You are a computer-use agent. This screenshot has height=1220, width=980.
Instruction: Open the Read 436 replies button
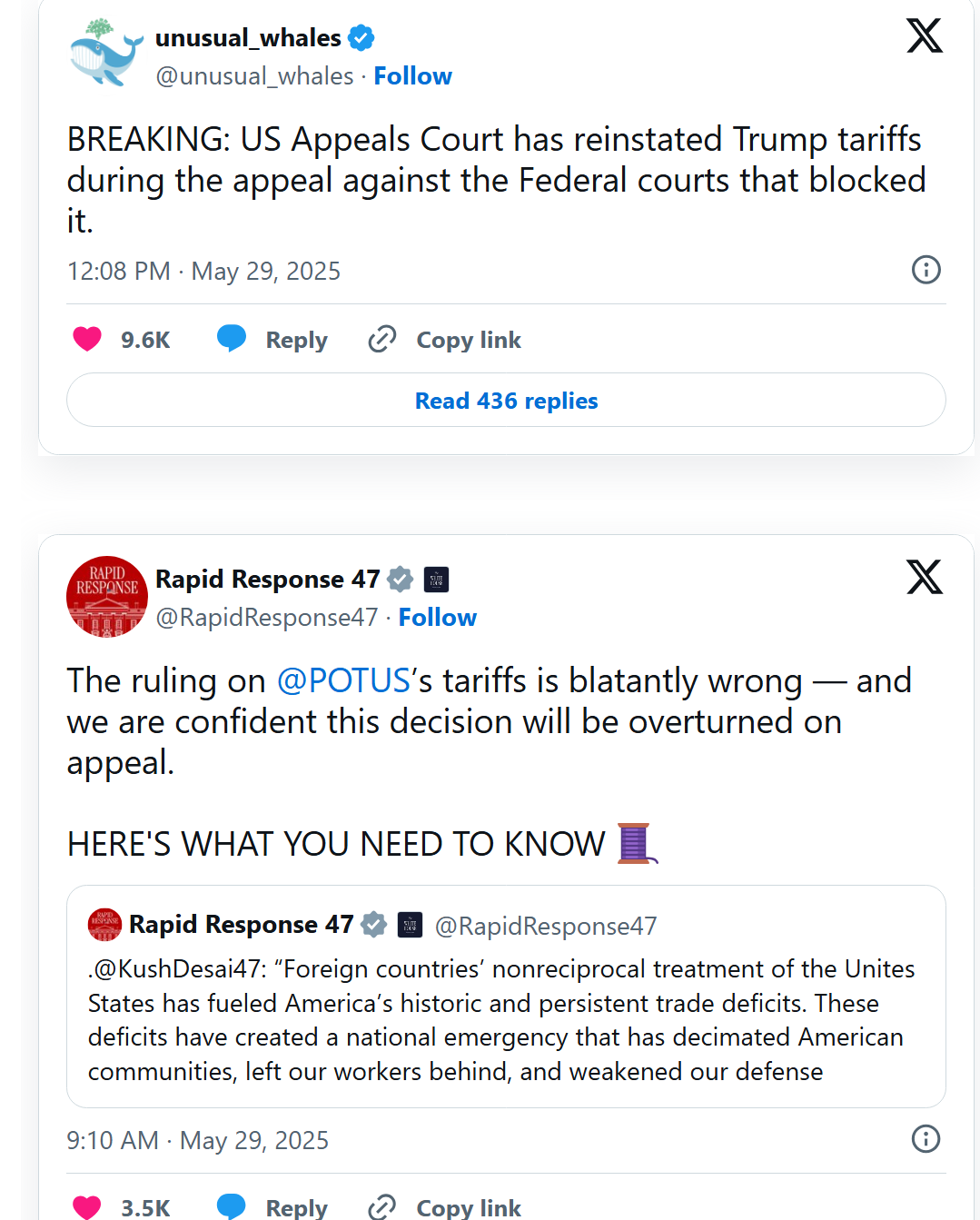pyautogui.click(x=506, y=401)
